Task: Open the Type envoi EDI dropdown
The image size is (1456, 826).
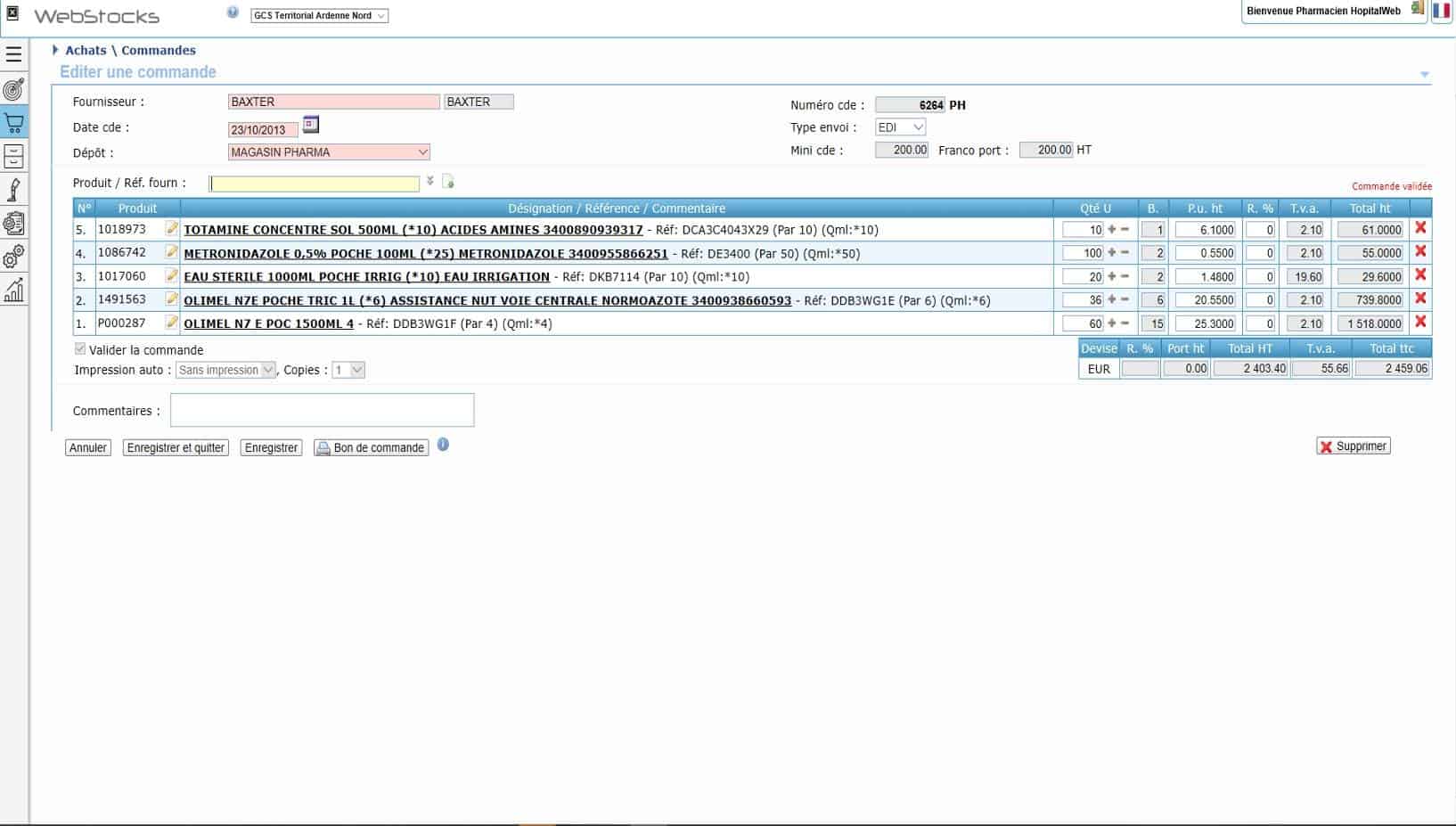Action: pos(901,127)
